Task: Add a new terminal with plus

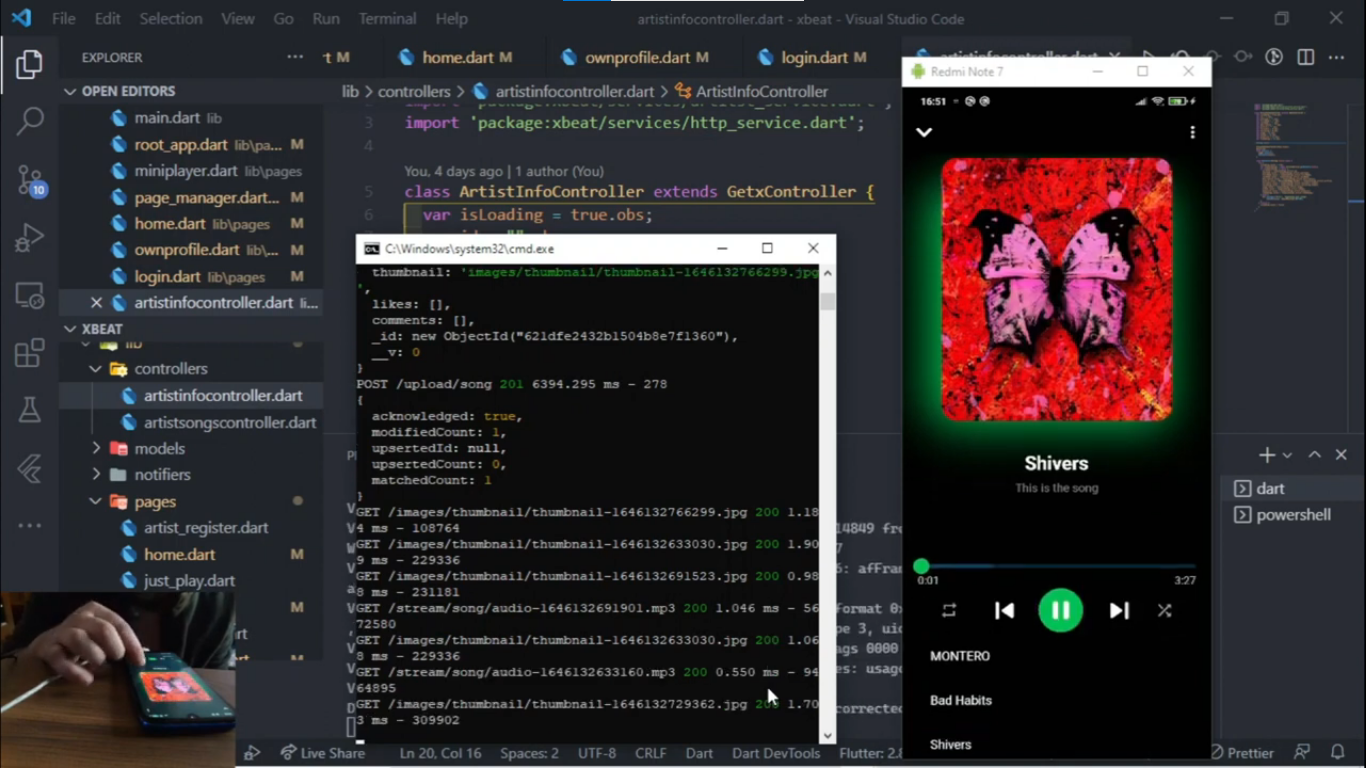Action: click(x=1266, y=455)
